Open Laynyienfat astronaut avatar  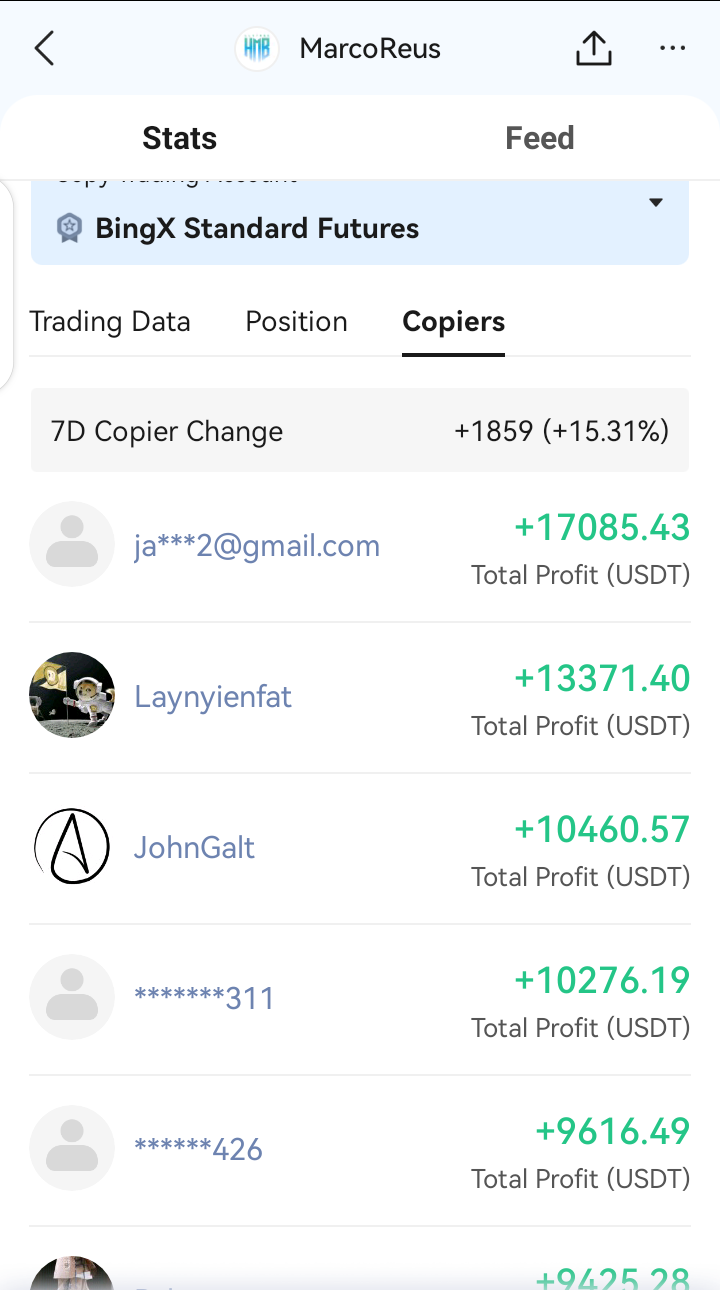tap(72, 695)
